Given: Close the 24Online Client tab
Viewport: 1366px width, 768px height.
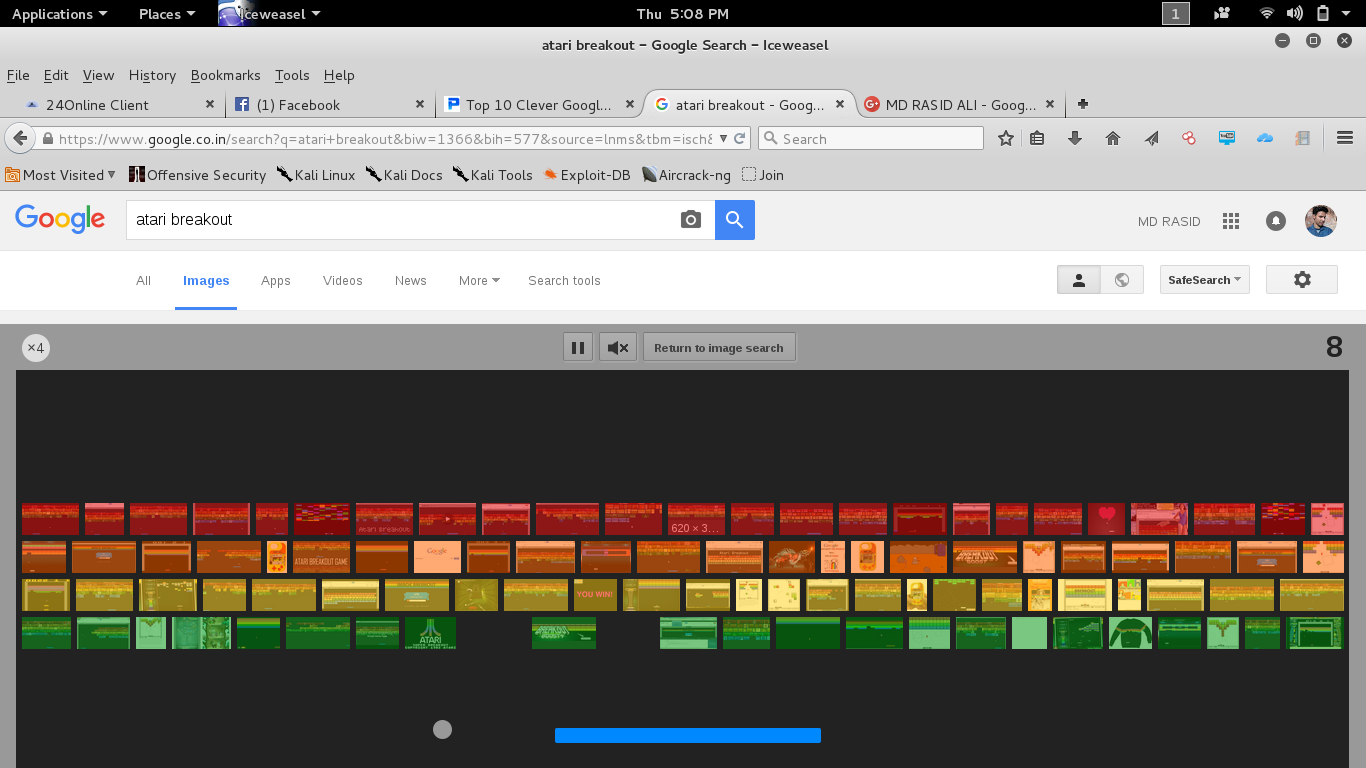Looking at the screenshot, I should [210, 104].
